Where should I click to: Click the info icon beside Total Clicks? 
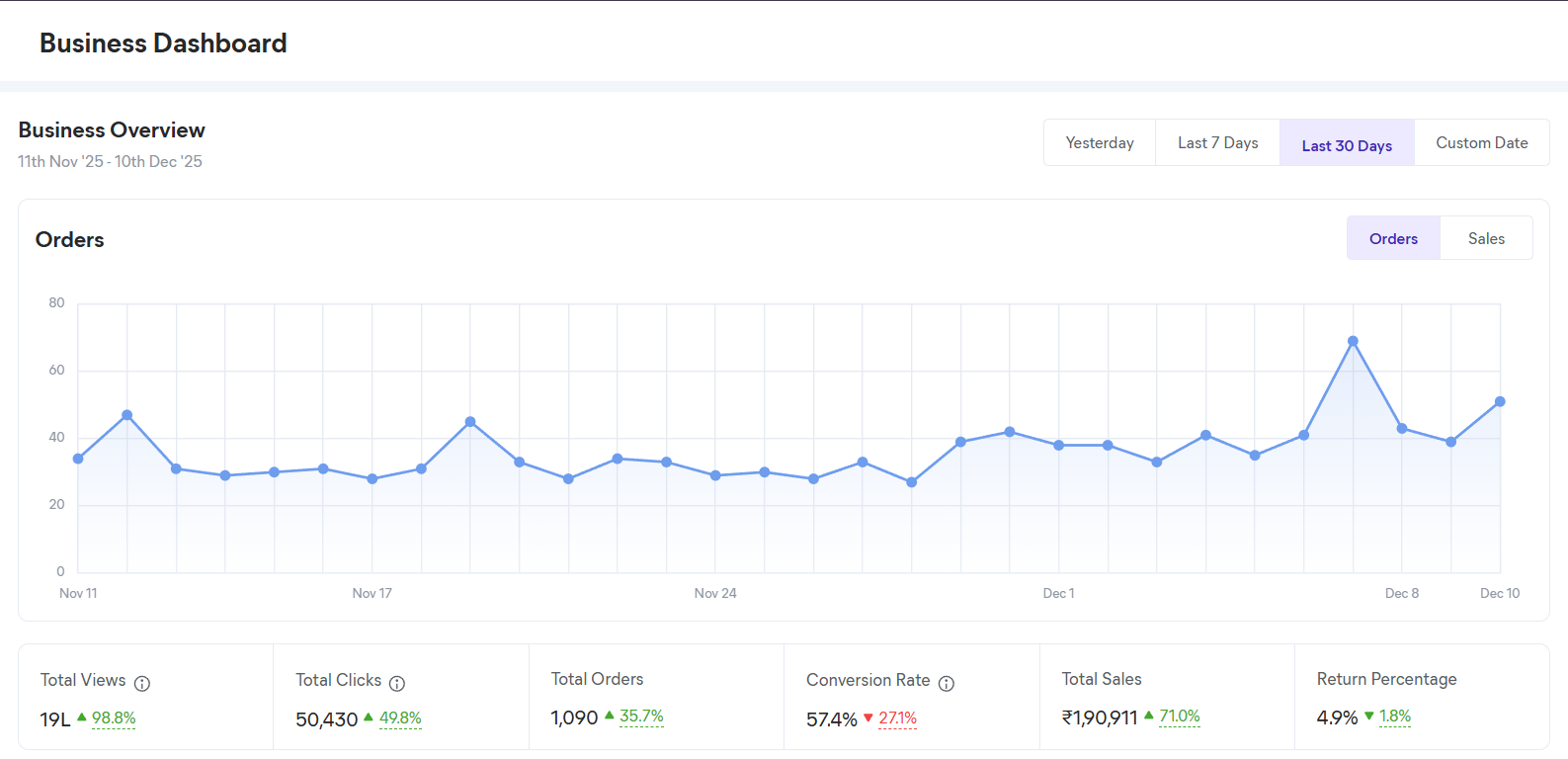[397, 684]
